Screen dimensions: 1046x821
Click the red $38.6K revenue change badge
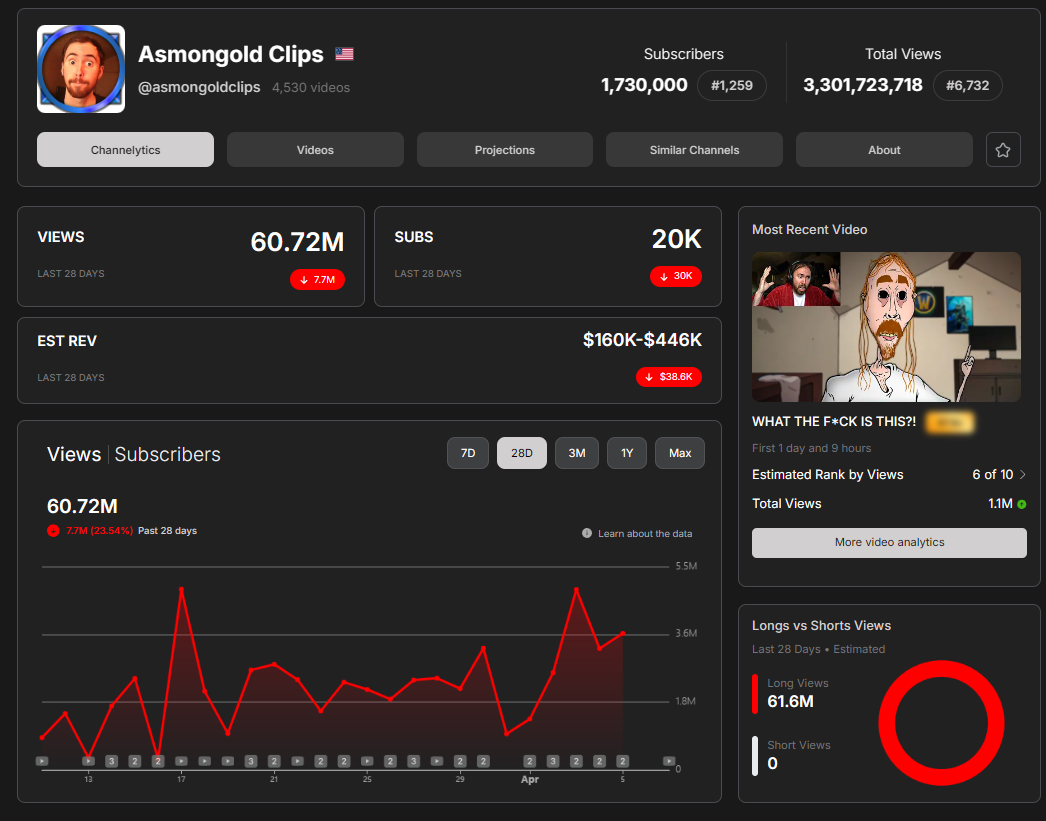point(668,377)
